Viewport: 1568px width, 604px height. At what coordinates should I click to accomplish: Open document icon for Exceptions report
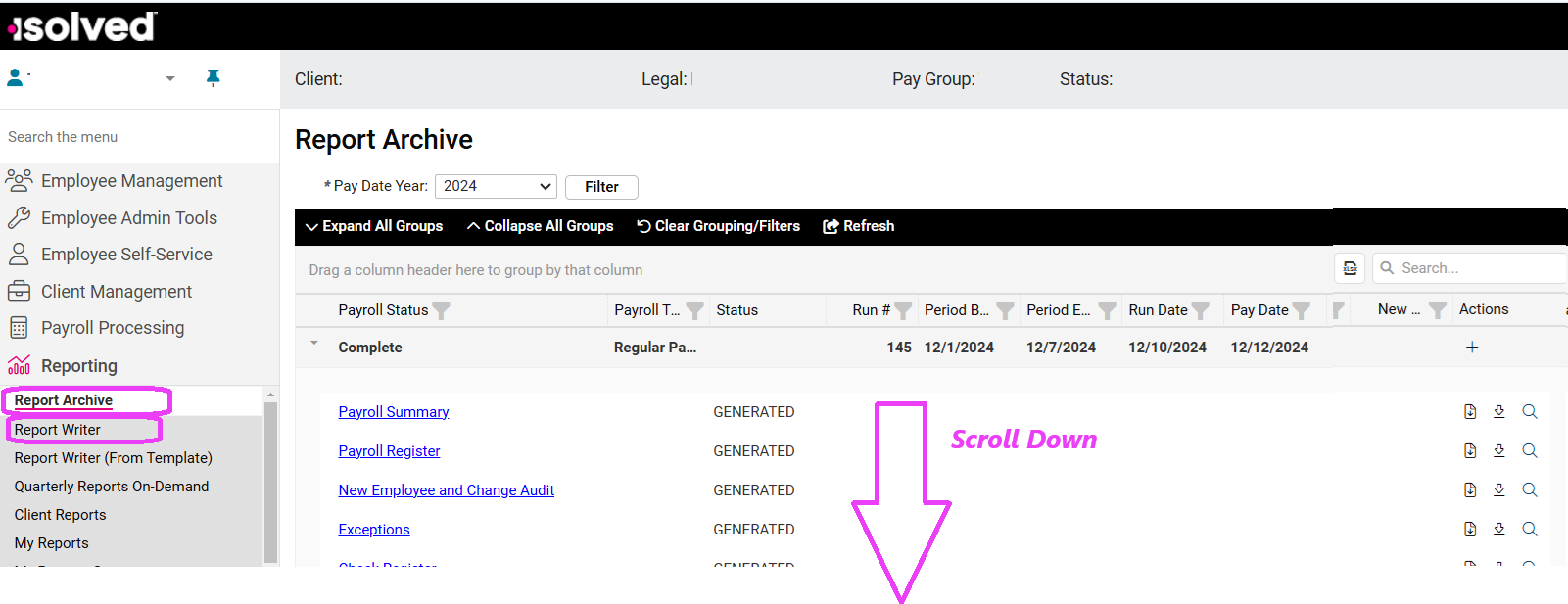[1469, 530]
